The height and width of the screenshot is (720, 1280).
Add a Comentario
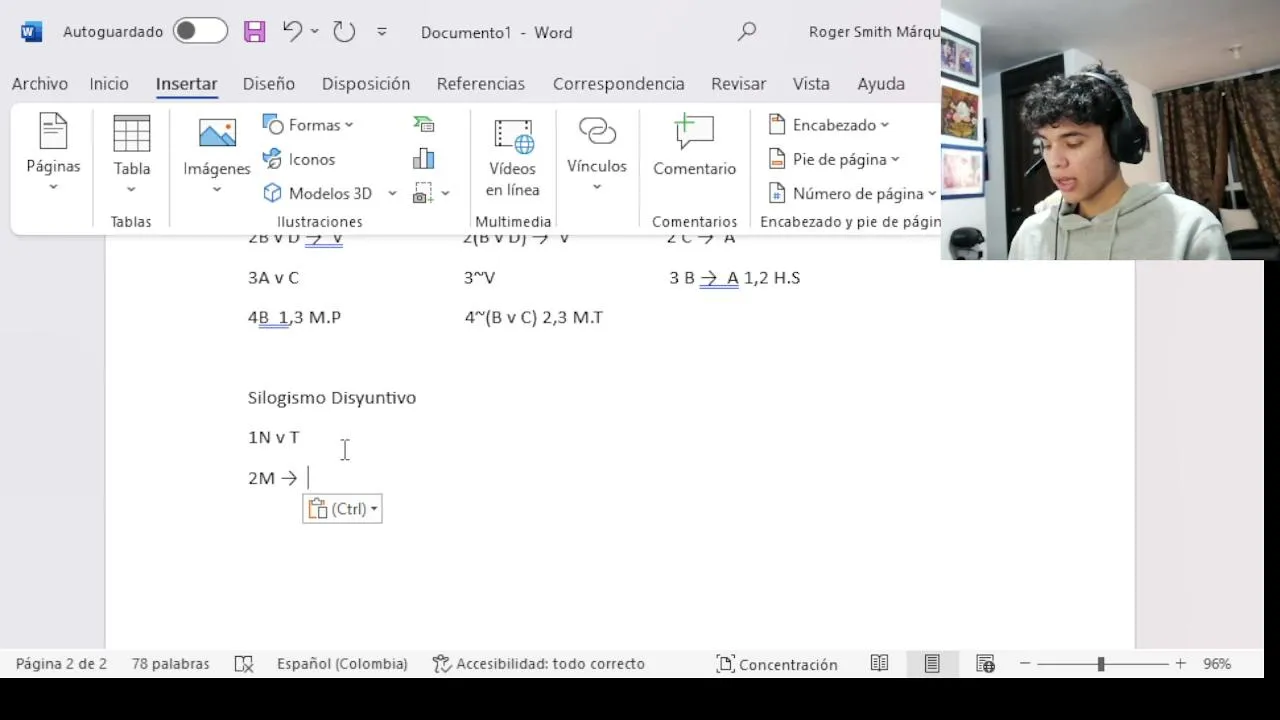(x=694, y=148)
